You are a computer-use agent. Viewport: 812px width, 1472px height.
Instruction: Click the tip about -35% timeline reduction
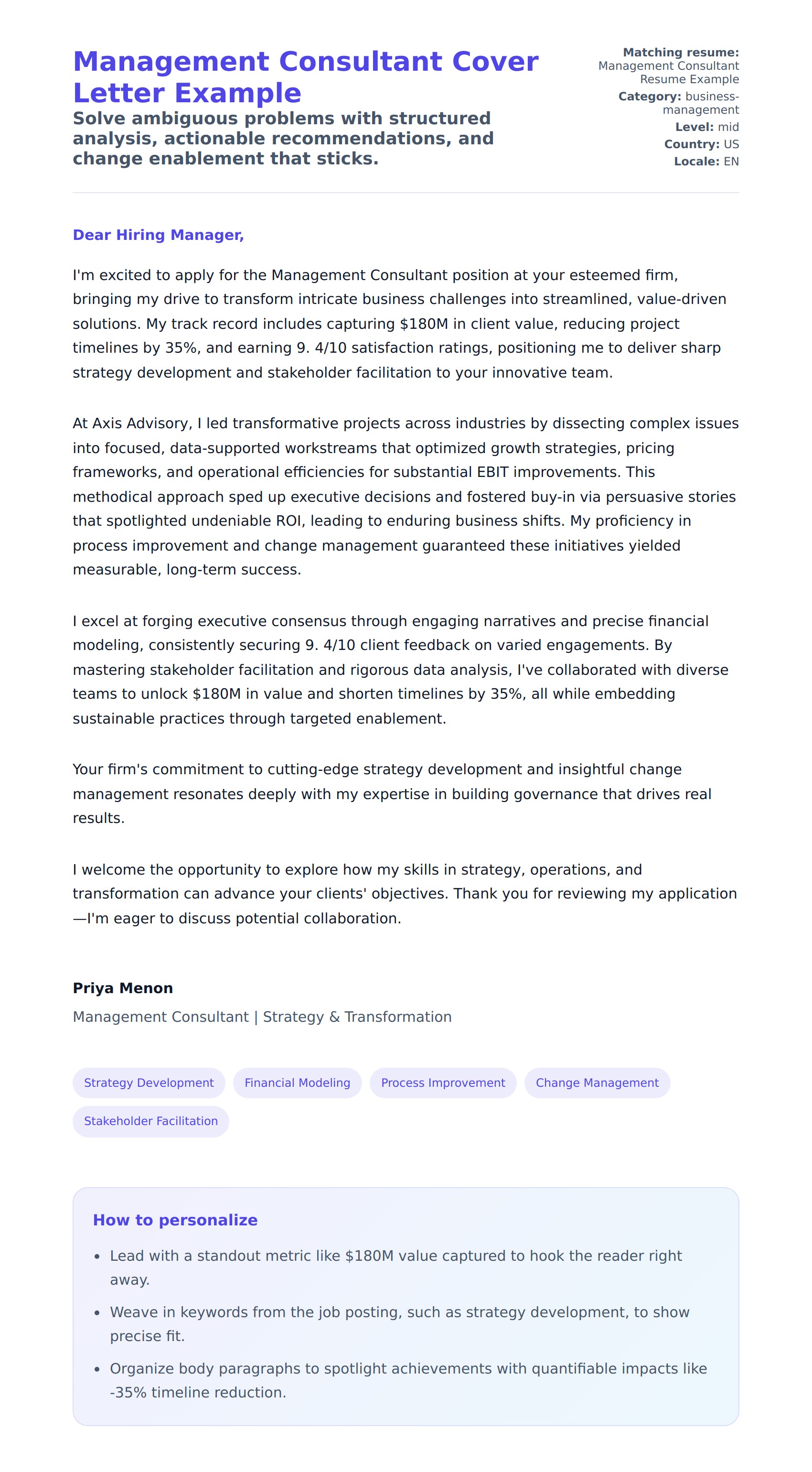408,1380
